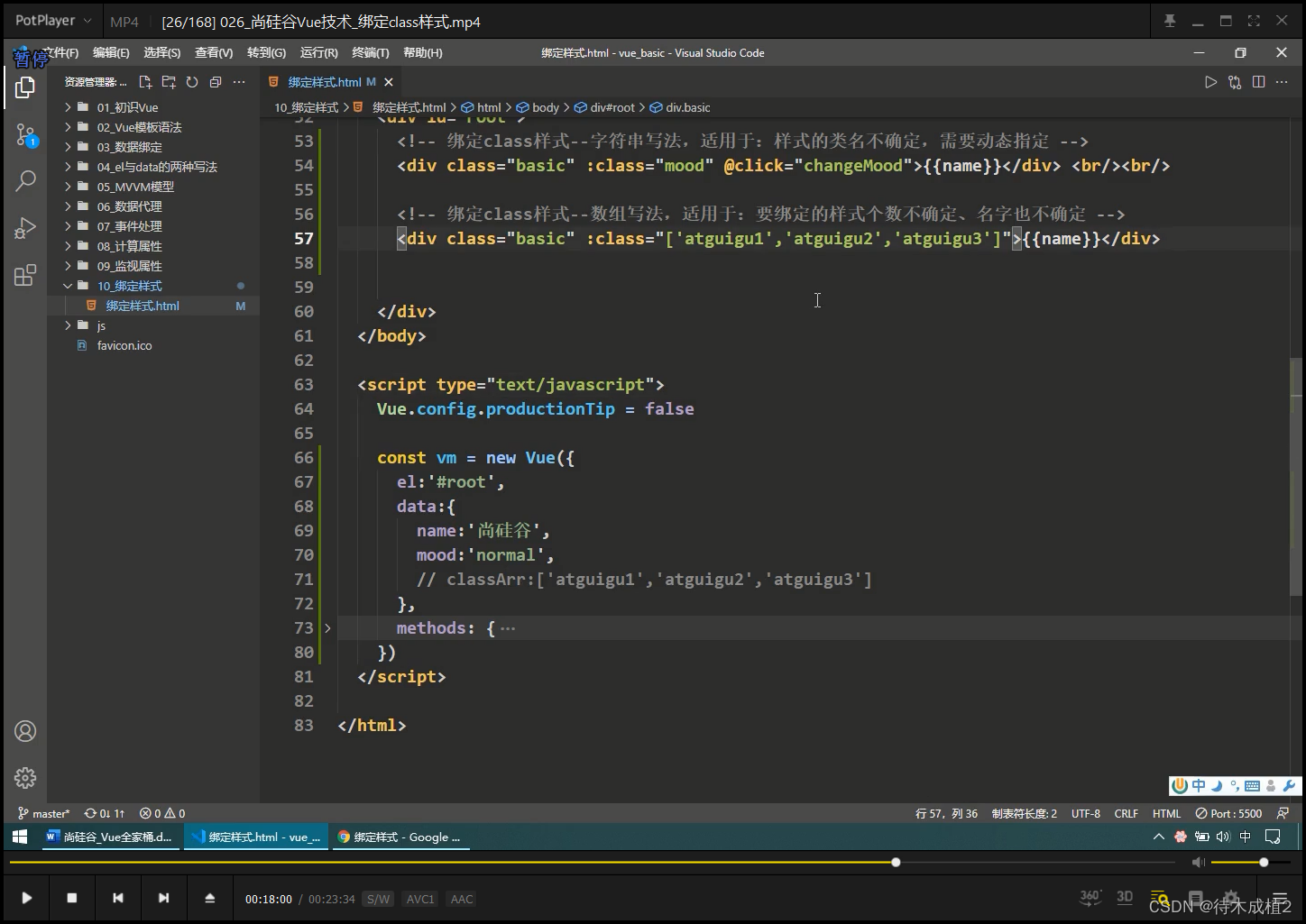Open the Search view in activity bar
Image resolution: width=1306 pixels, height=924 pixels.
(25, 180)
